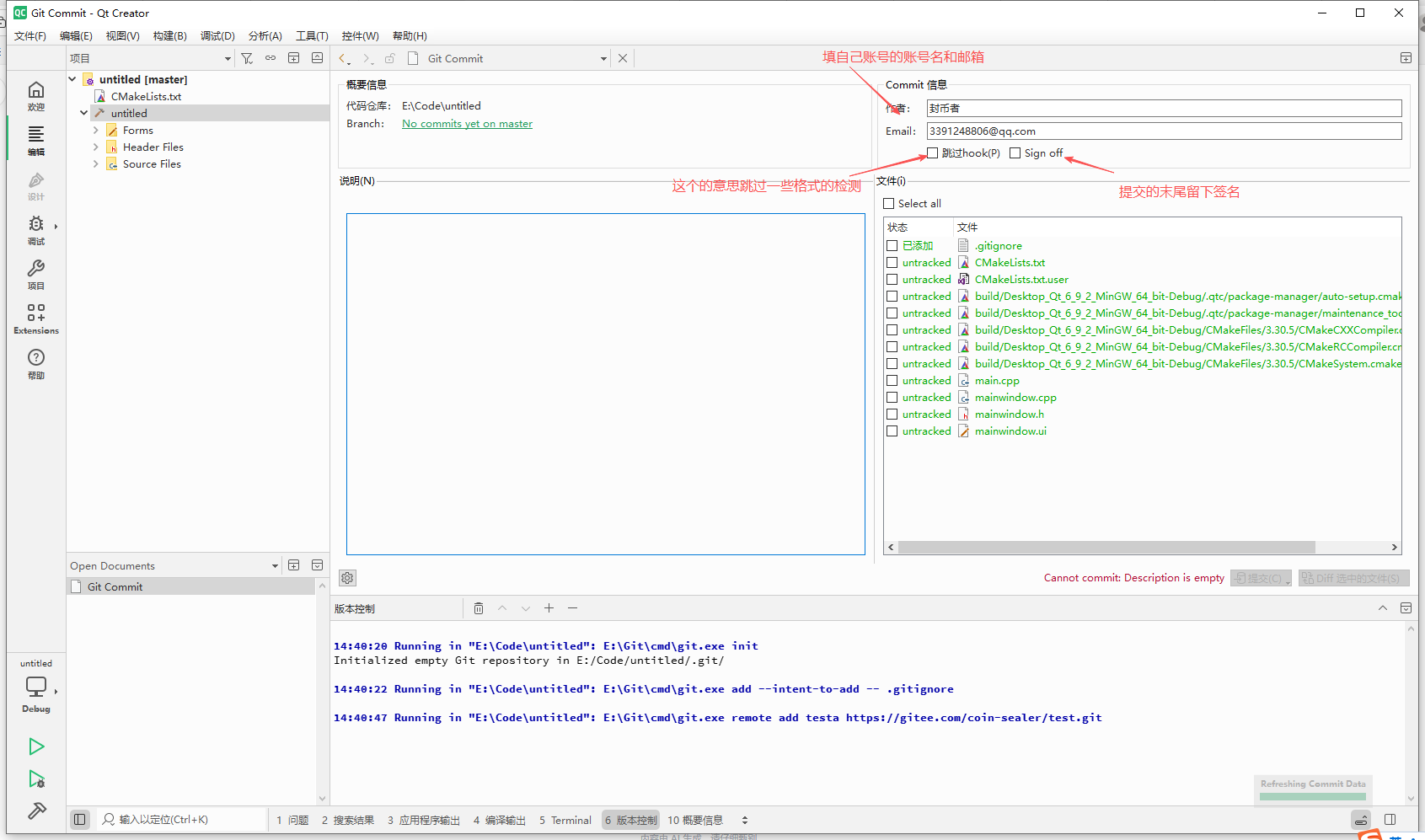Open the Design (设计) mode

pyautogui.click(x=35, y=185)
